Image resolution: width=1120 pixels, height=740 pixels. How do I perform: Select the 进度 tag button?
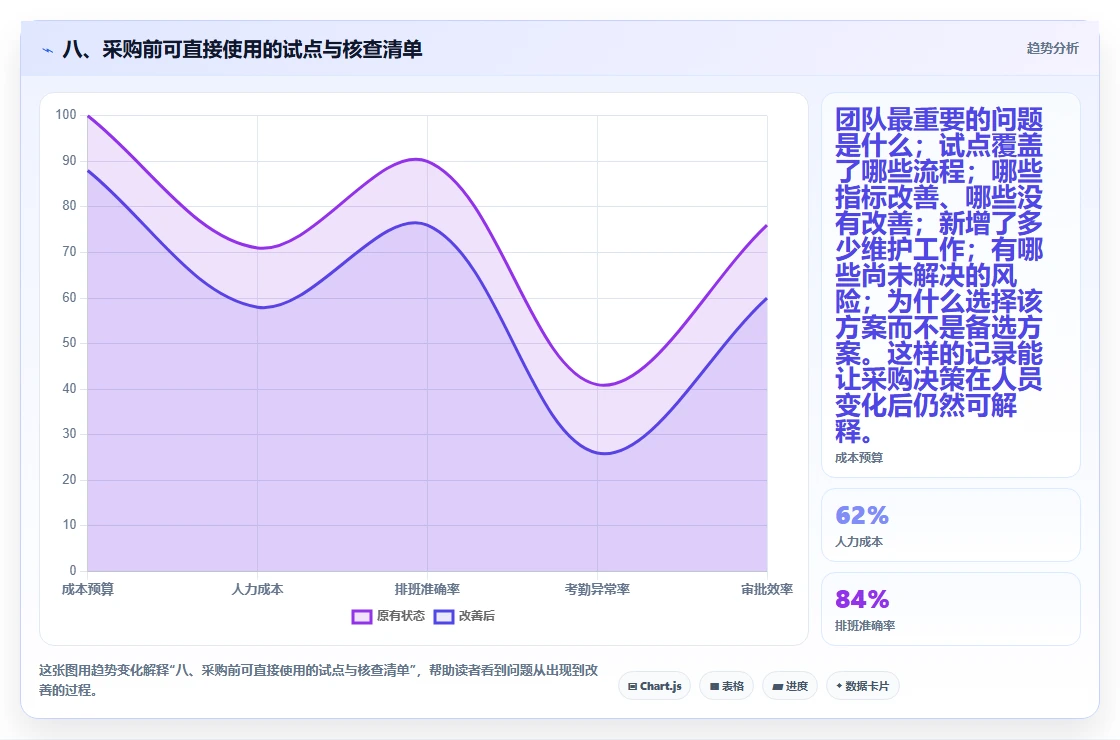790,686
